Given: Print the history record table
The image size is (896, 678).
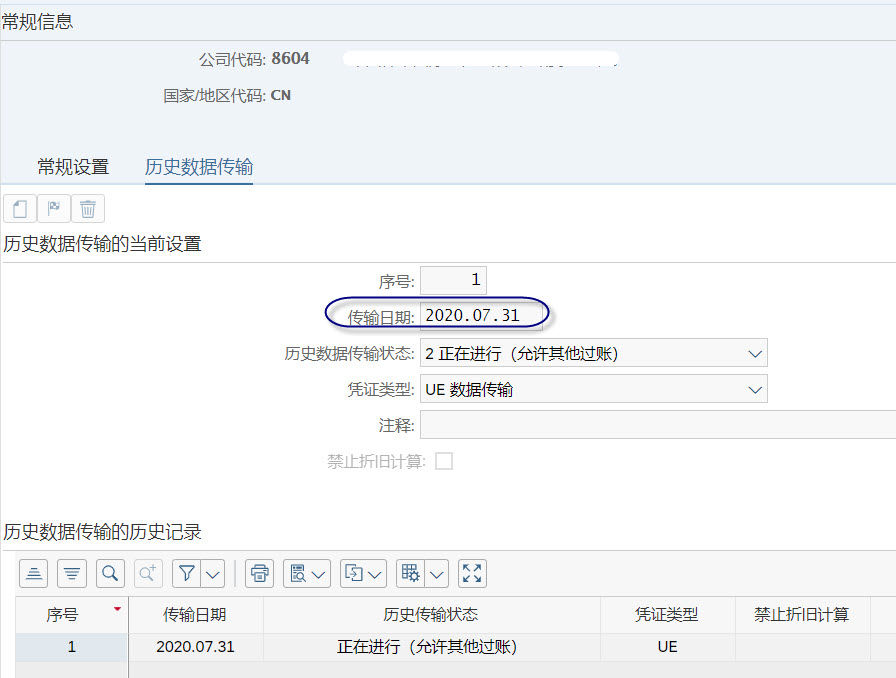Looking at the screenshot, I should pos(259,573).
